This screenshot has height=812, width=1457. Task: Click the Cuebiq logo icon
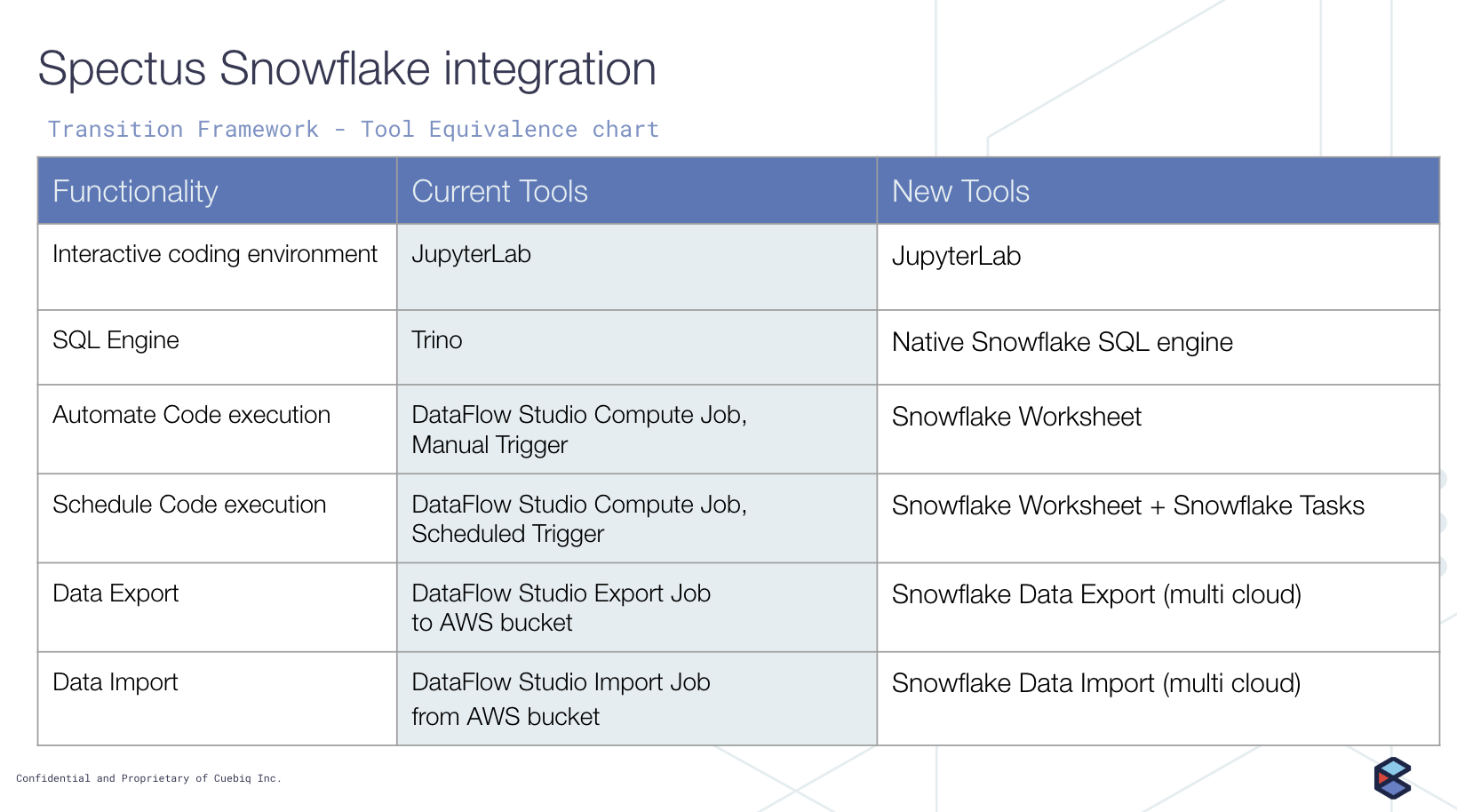pos(1391,778)
